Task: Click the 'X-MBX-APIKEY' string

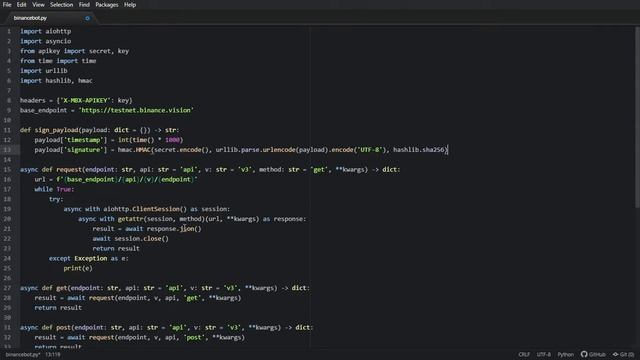Action: click(x=85, y=100)
